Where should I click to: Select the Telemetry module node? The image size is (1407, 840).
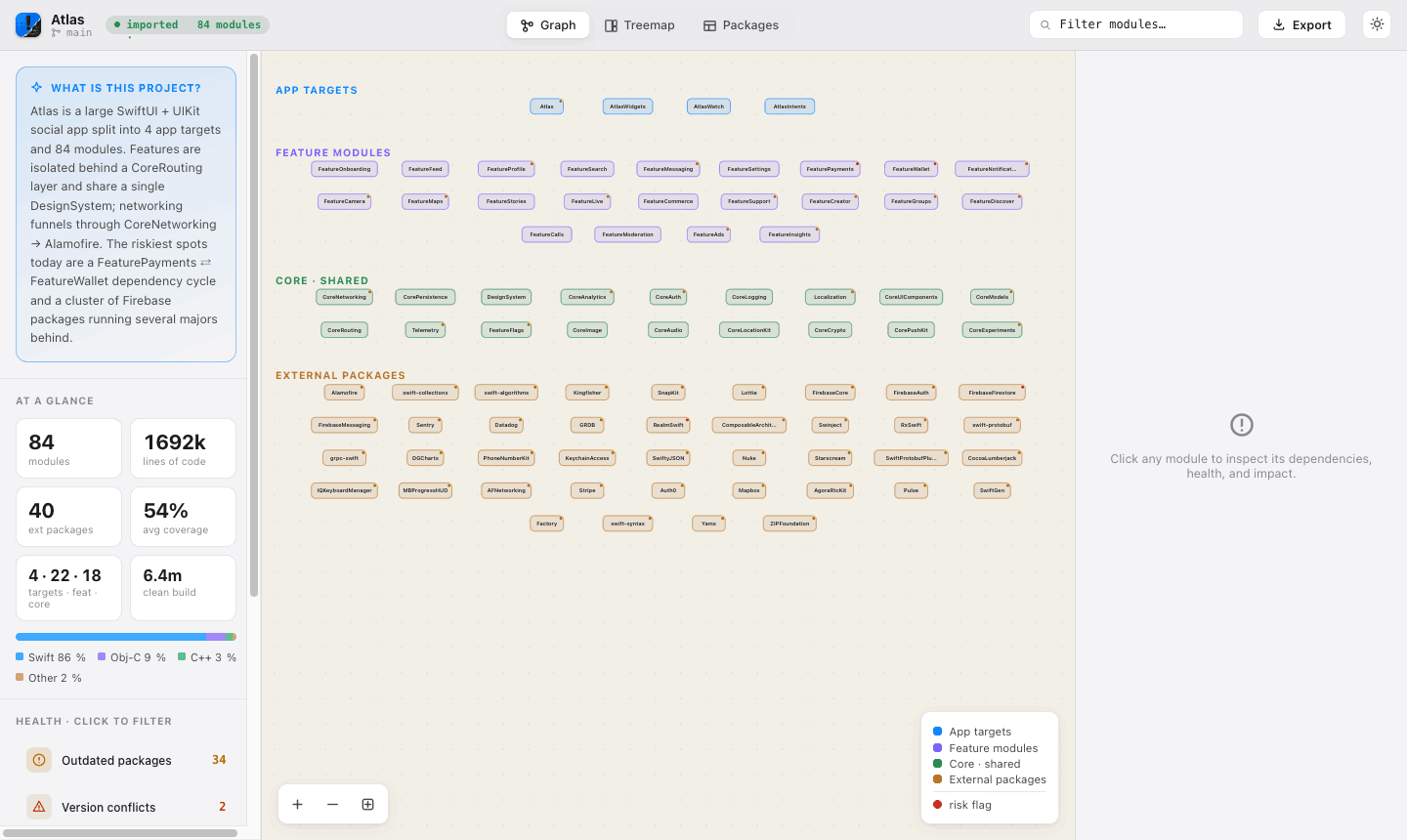coord(425,330)
